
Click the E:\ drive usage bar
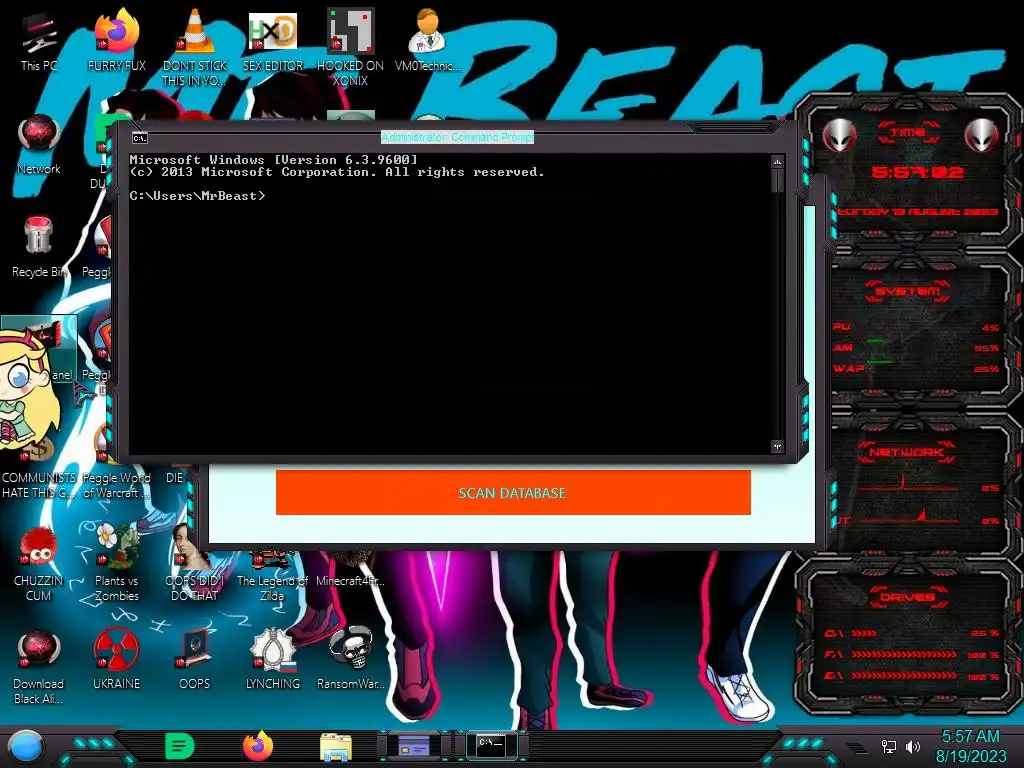pos(904,676)
